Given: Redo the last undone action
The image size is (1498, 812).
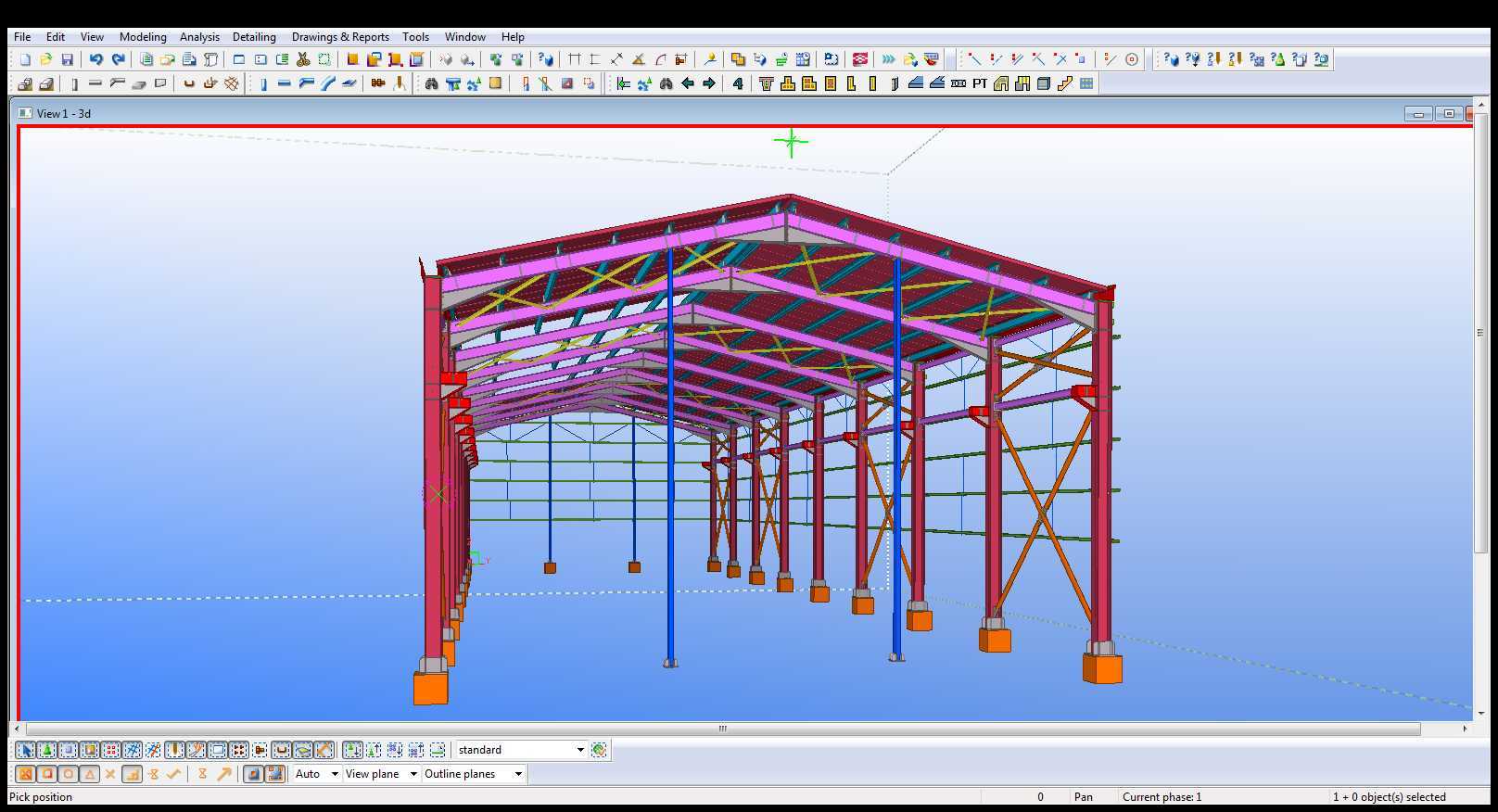Looking at the screenshot, I should [118, 59].
